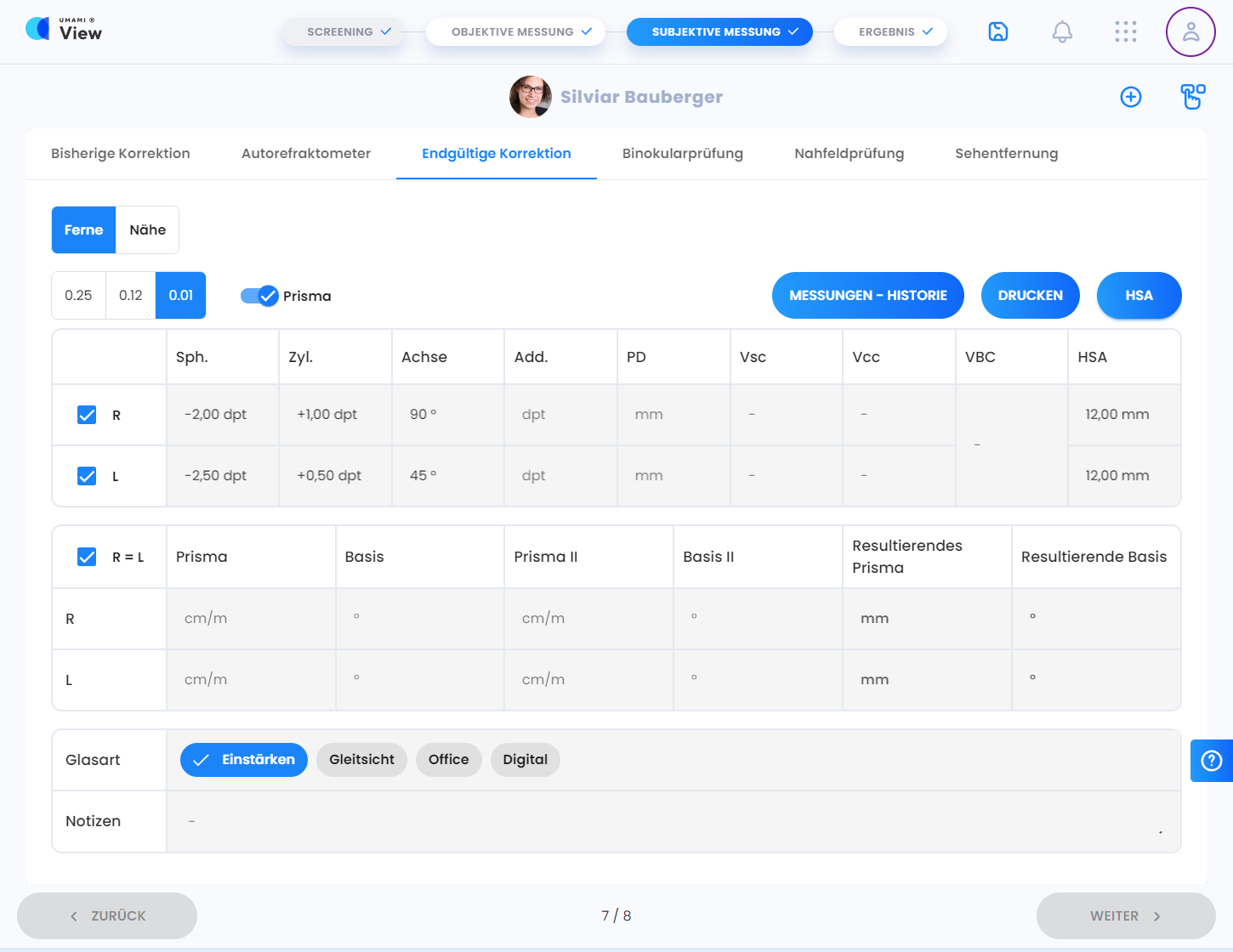Open the user profile icon
The image size is (1233, 952).
pos(1190,32)
